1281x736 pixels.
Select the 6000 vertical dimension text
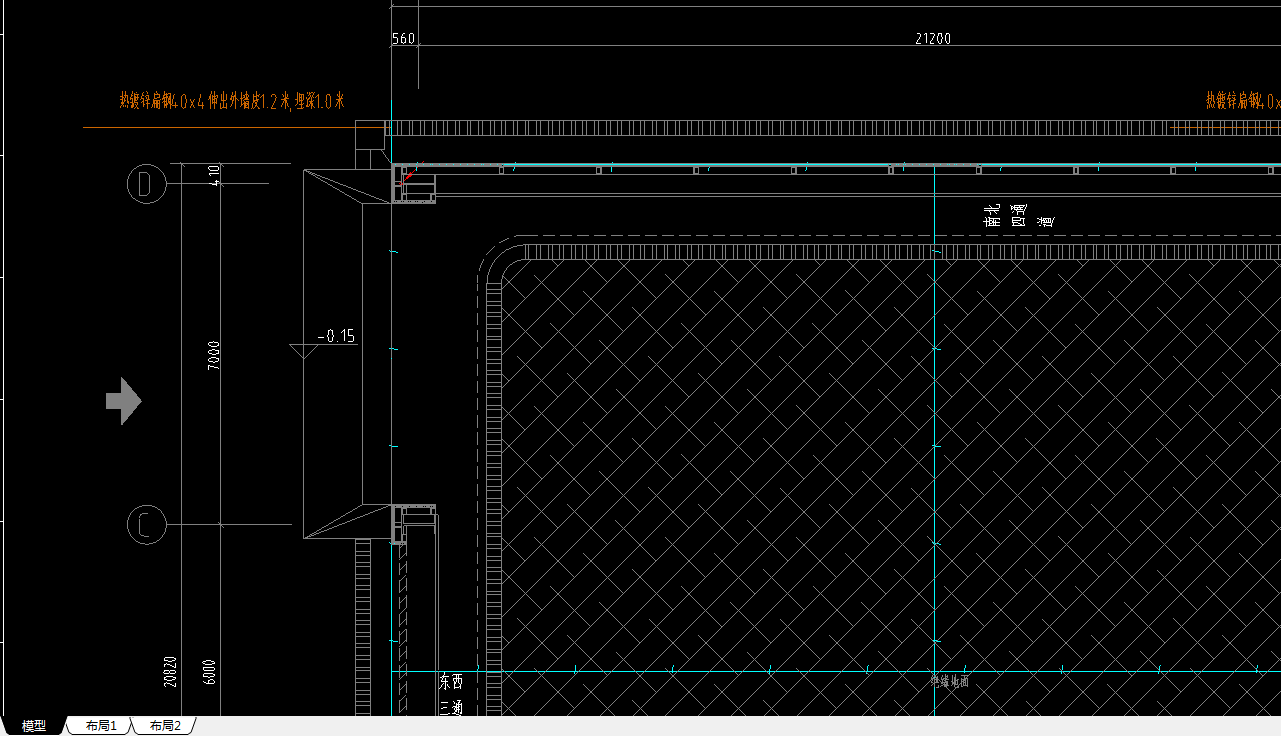210,673
